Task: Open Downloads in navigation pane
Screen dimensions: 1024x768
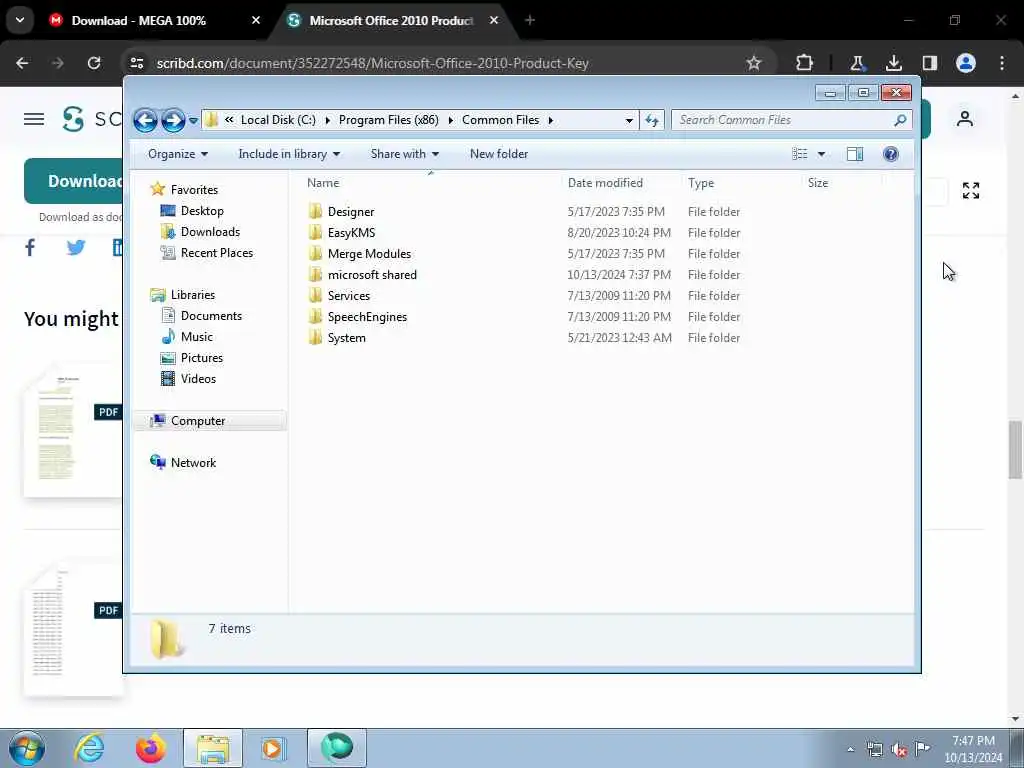Action: point(210,232)
